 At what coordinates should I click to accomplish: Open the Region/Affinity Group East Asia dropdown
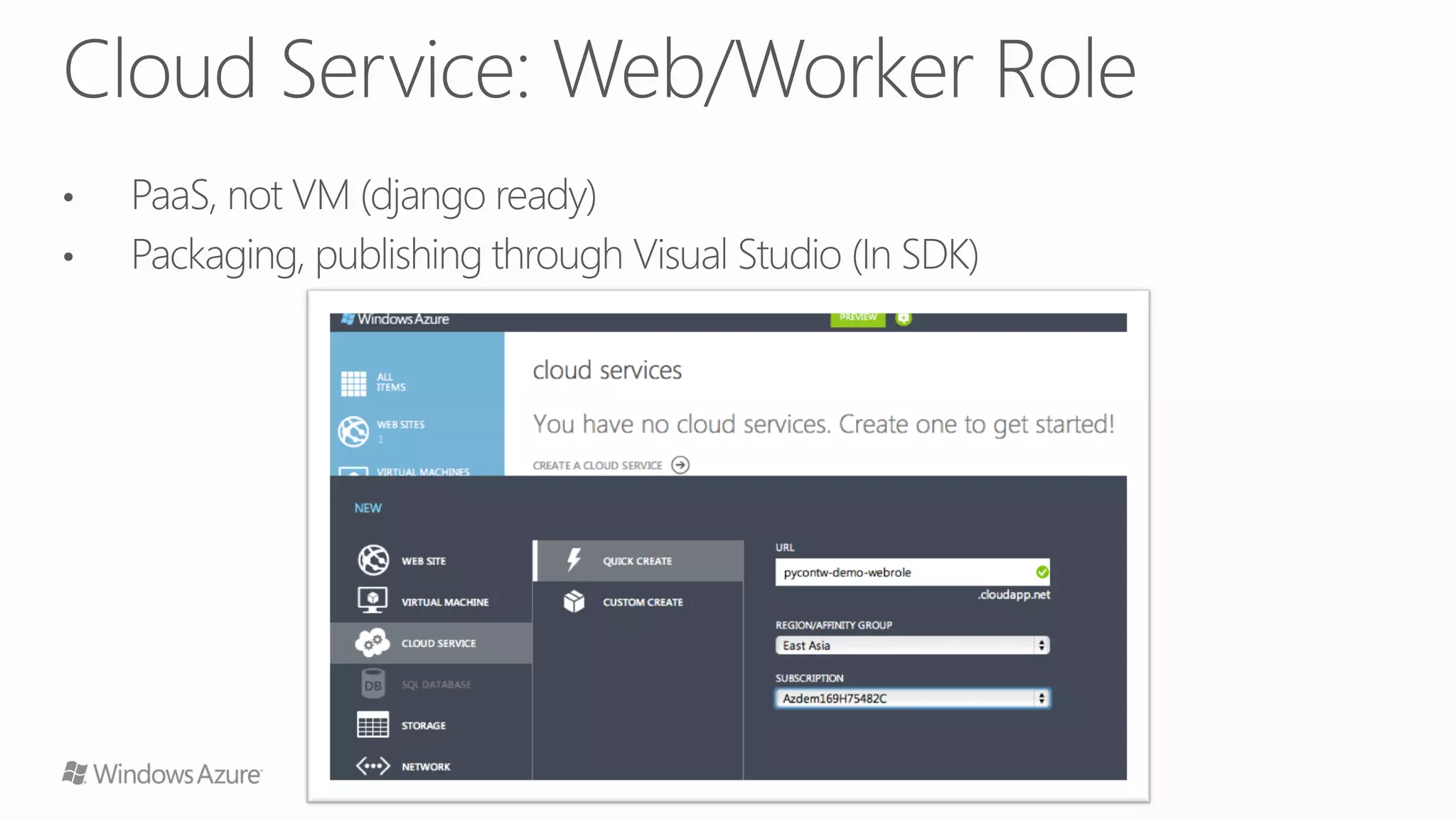[x=904, y=646]
